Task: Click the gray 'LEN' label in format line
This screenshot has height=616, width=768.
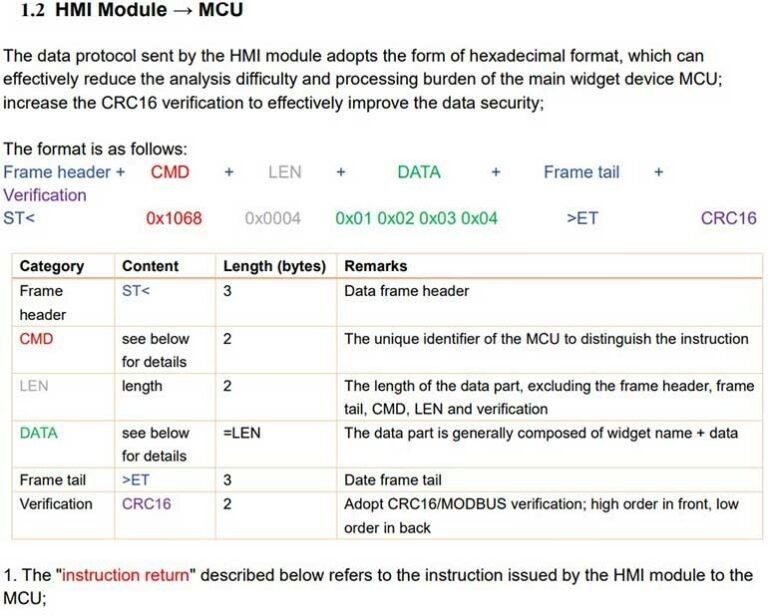Action: (x=284, y=172)
